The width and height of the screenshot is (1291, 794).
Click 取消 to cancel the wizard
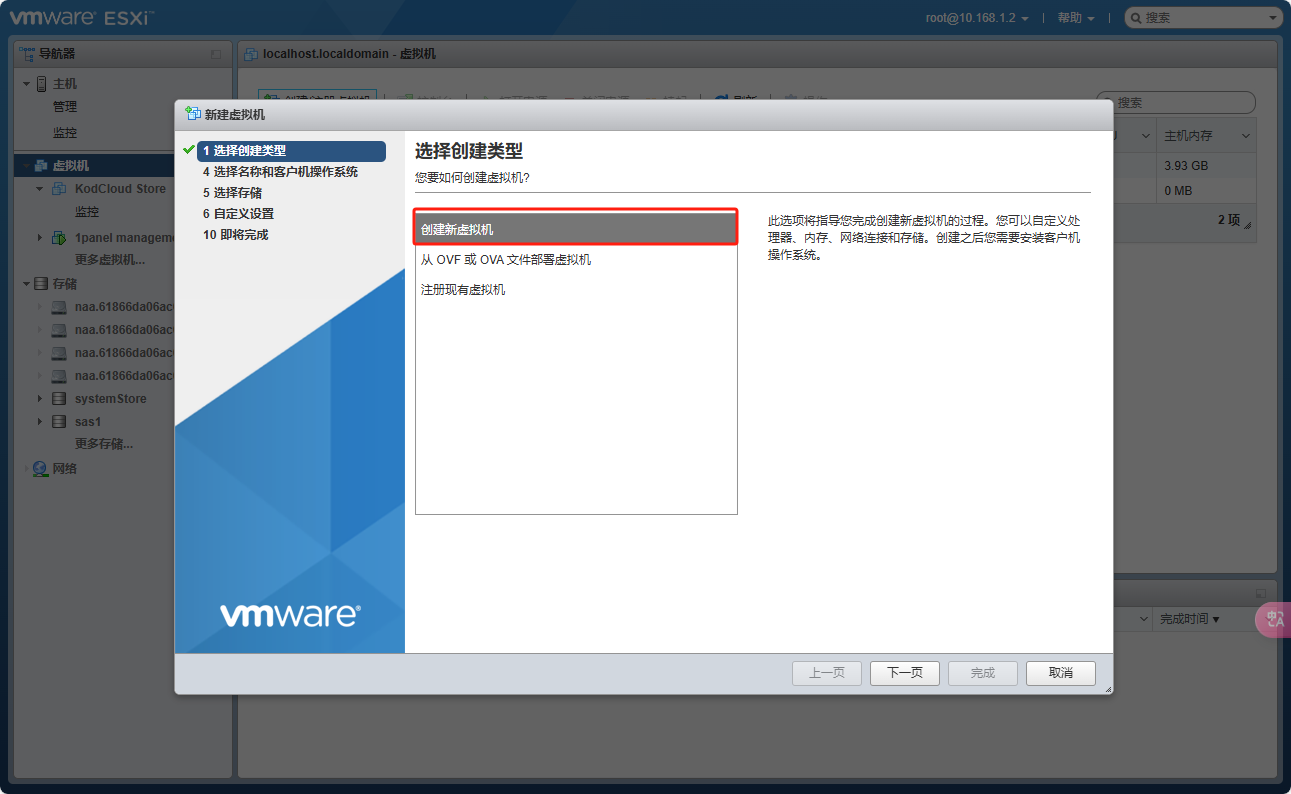[1061, 673]
